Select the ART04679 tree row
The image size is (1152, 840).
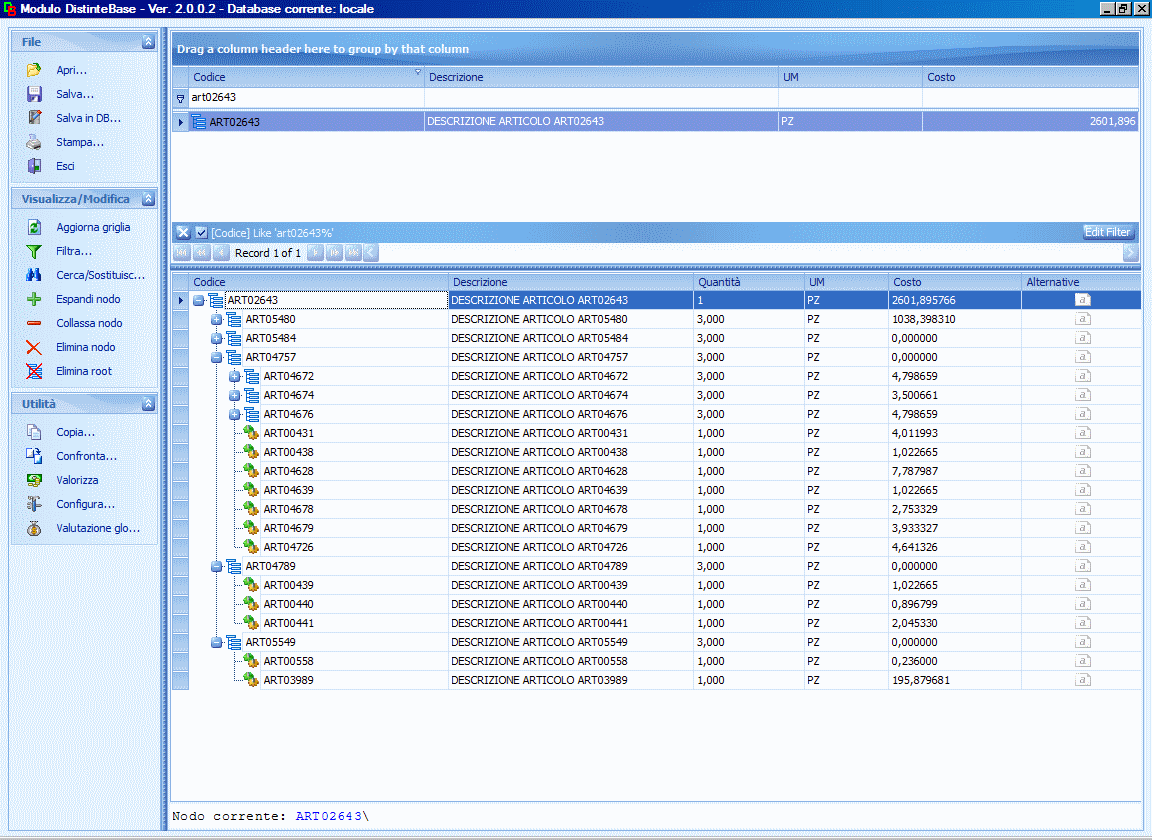tap(657, 528)
